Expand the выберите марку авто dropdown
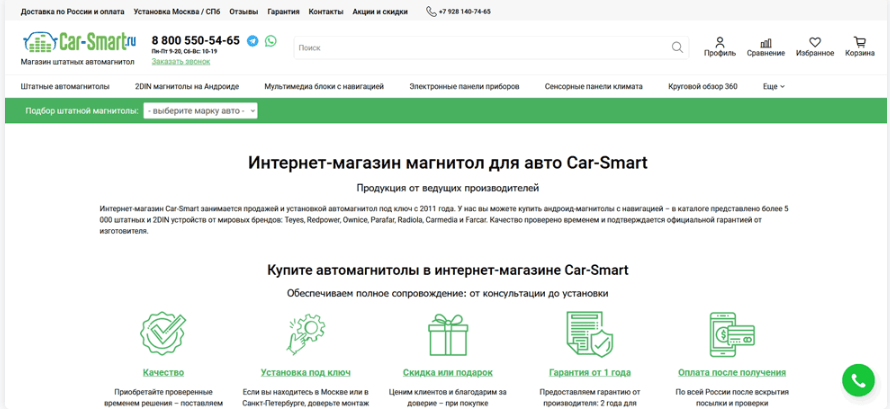Viewport: 890px width, 409px height. (x=200, y=111)
